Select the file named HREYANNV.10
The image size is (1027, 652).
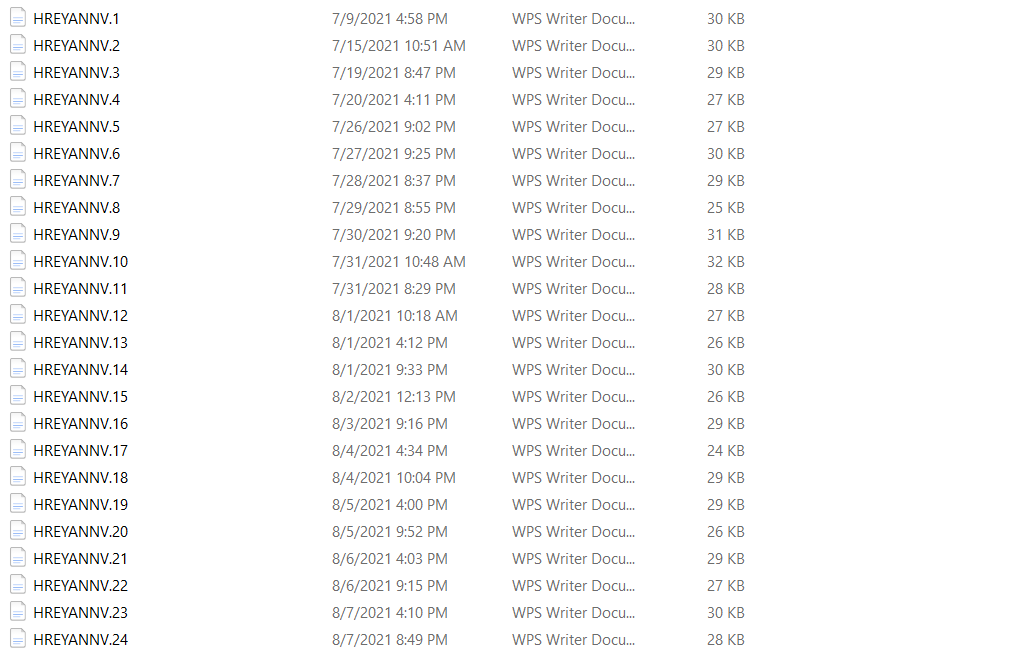[81, 261]
